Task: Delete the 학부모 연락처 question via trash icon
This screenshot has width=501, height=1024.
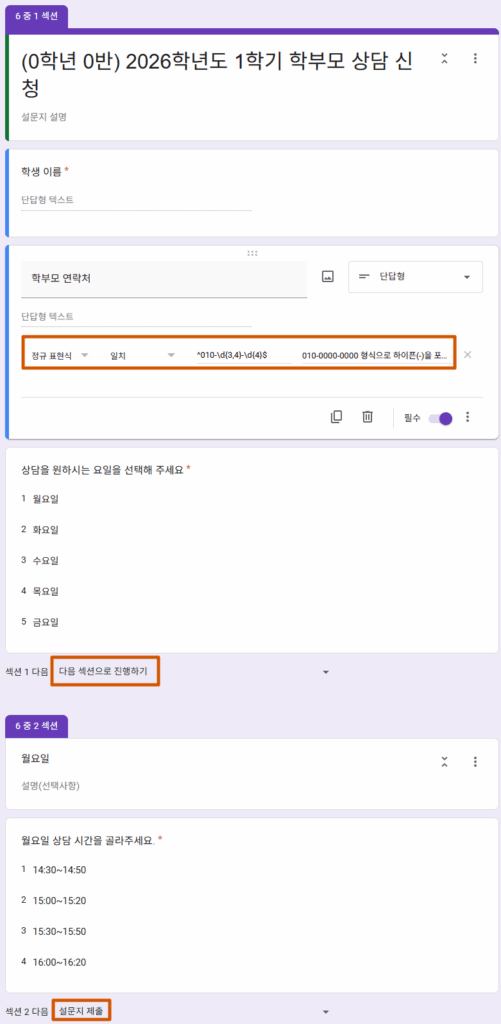Action: coord(368,417)
